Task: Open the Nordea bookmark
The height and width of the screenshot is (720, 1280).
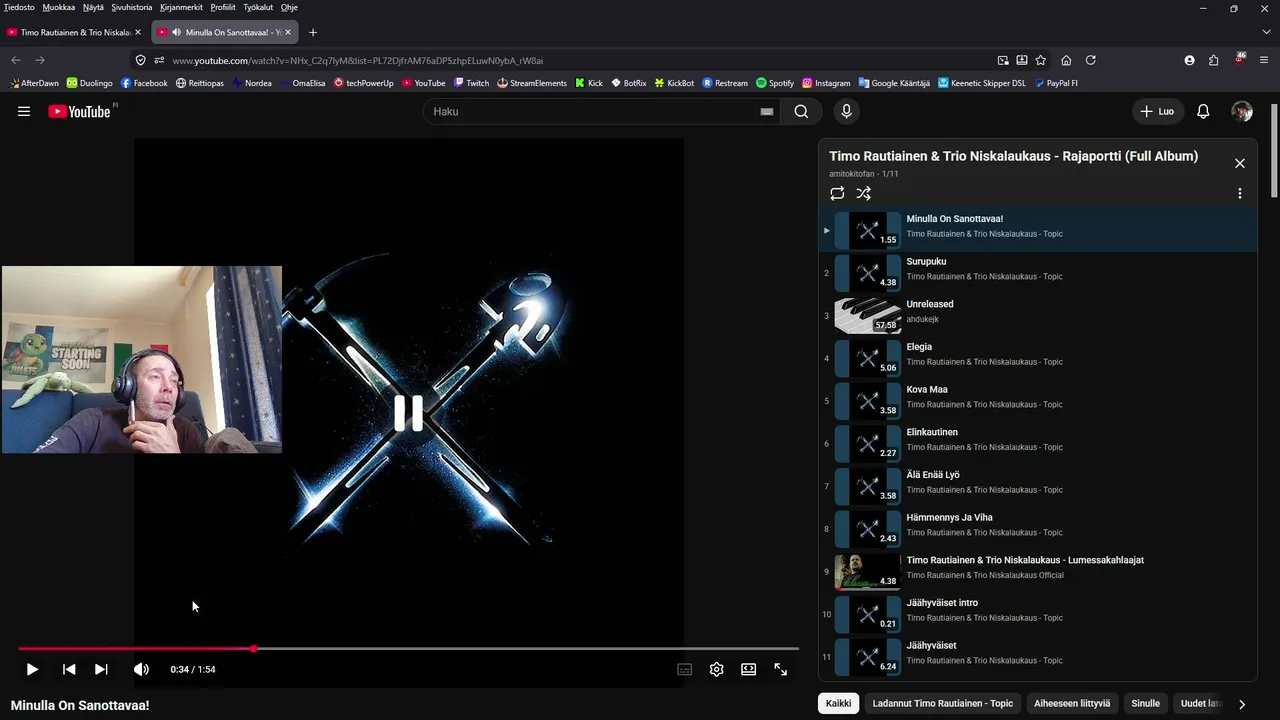Action: pos(252,83)
